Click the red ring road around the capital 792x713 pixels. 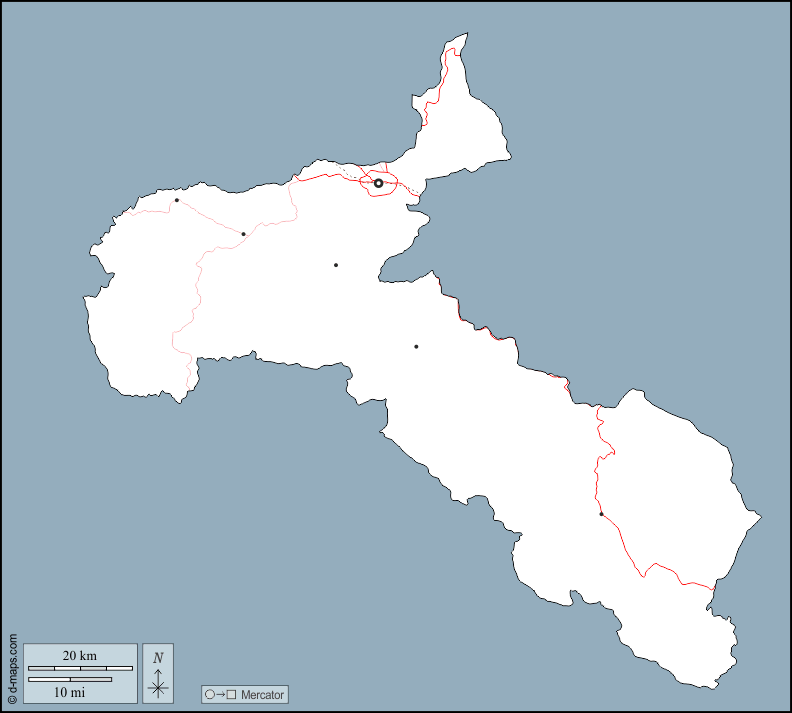[396, 184]
